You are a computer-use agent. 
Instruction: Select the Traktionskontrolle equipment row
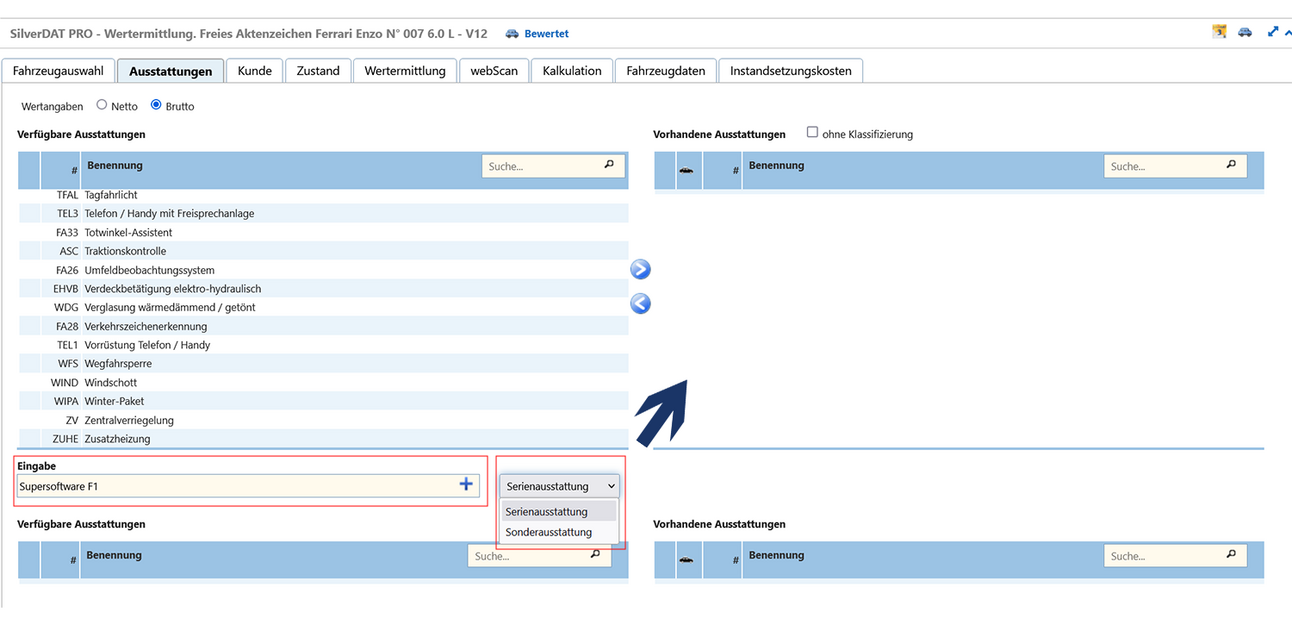[125, 251]
